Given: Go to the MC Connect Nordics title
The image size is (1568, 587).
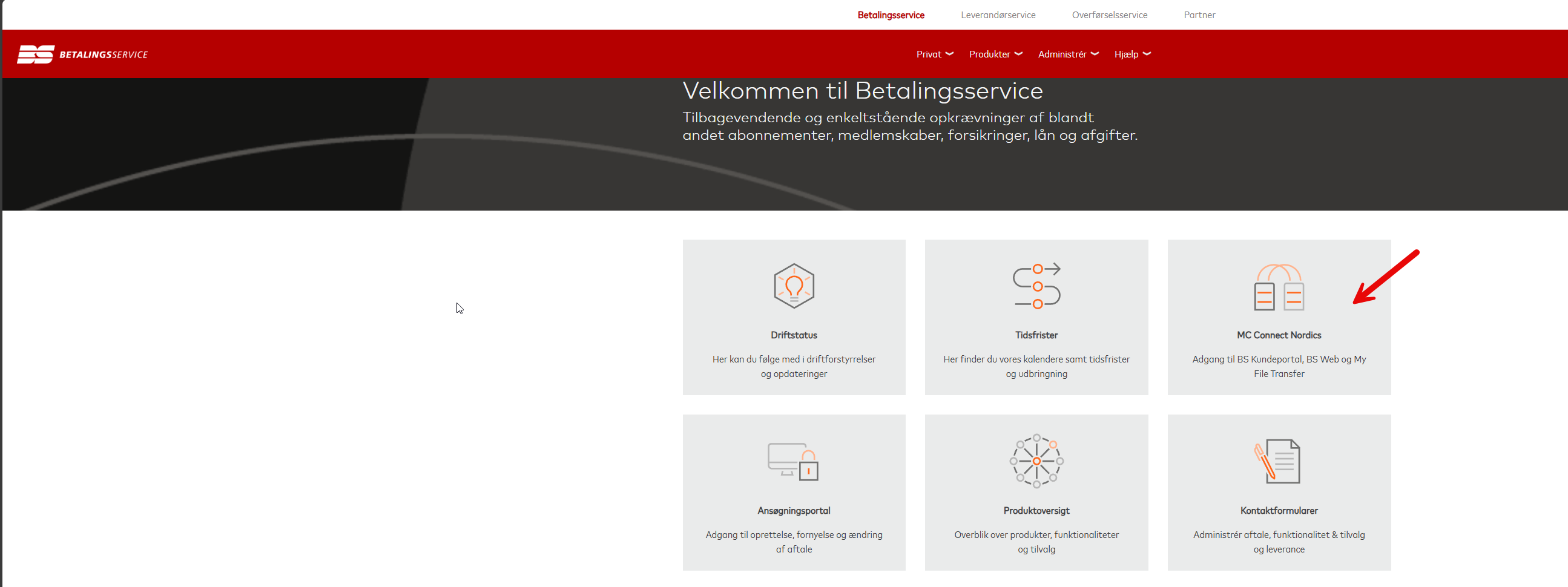Looking at the screenshot, I should coord(1278,335).
